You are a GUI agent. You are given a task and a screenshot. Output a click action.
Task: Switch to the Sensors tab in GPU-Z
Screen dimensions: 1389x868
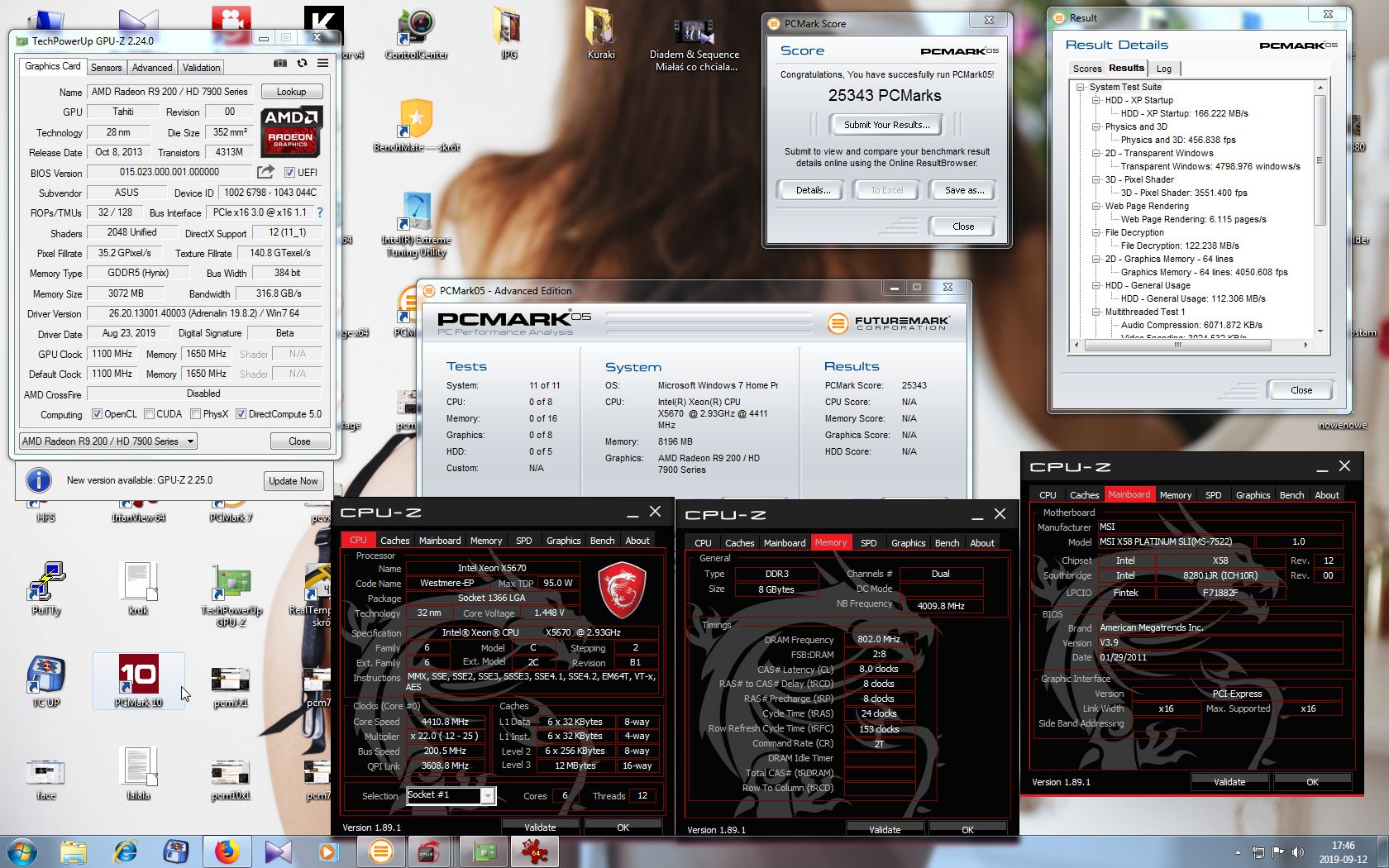[106, 68]
